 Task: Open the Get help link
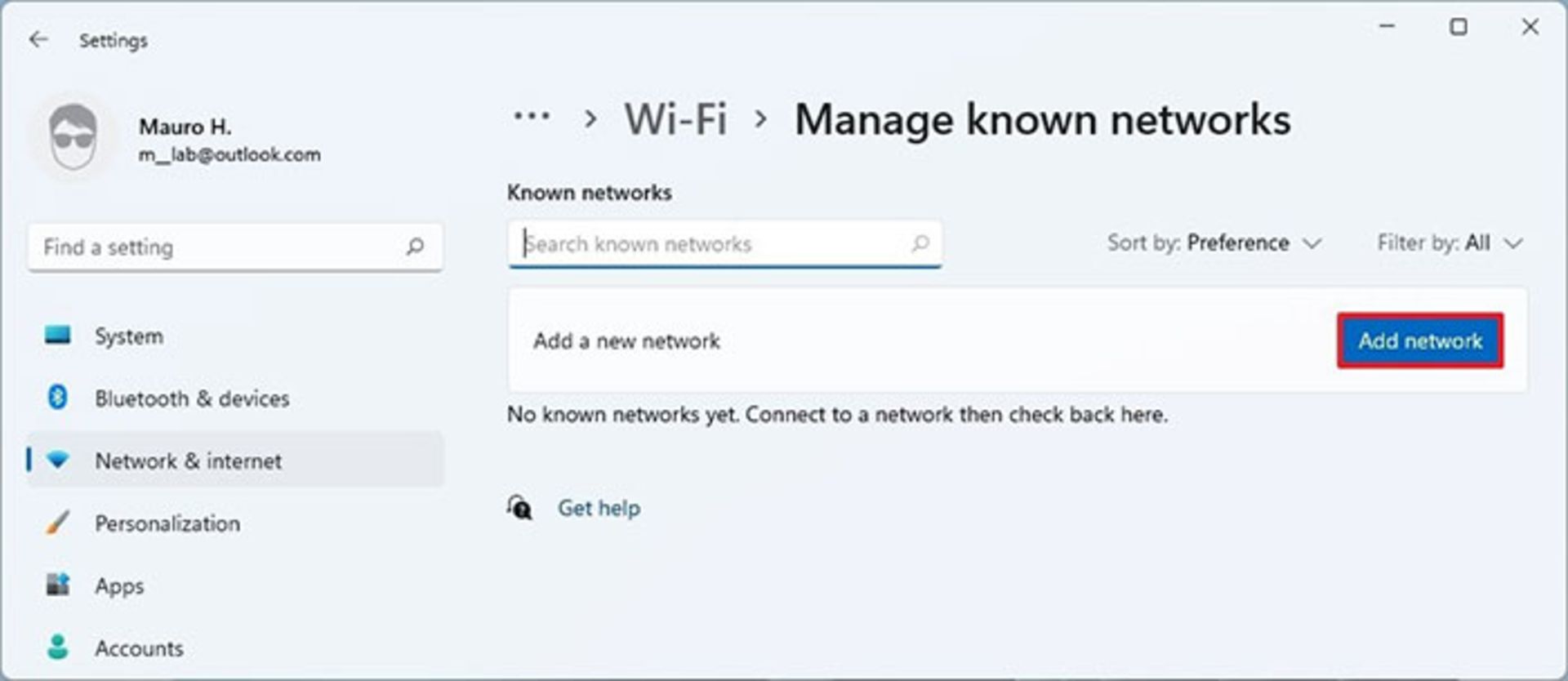pyautogui.click(x=599, y=508)
